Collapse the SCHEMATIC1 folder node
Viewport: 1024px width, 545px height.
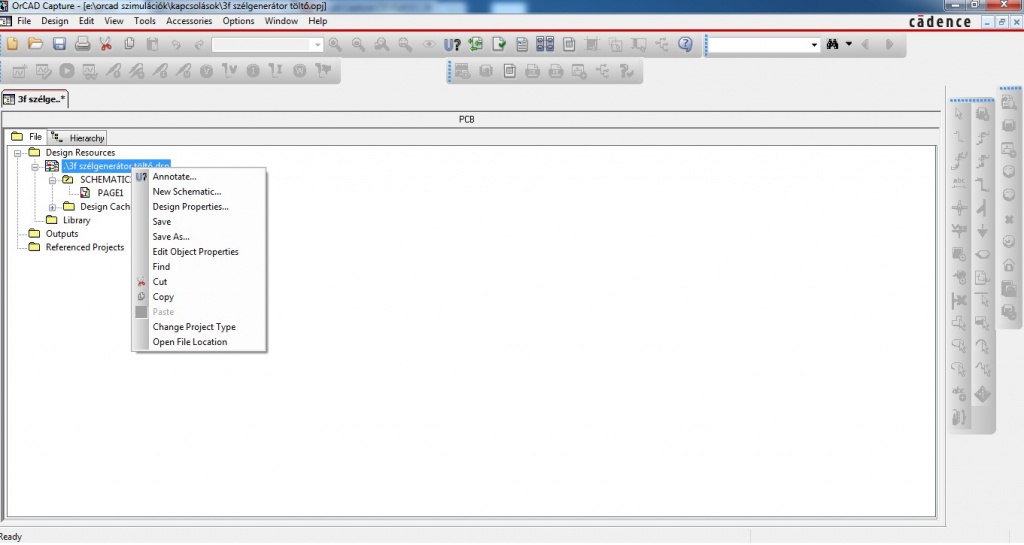(x=53, y=179)
